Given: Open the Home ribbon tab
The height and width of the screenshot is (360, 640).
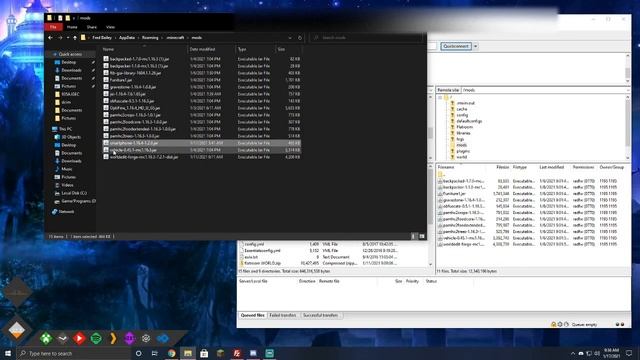Looking at the screenshot, I should (x=72, y=27).
